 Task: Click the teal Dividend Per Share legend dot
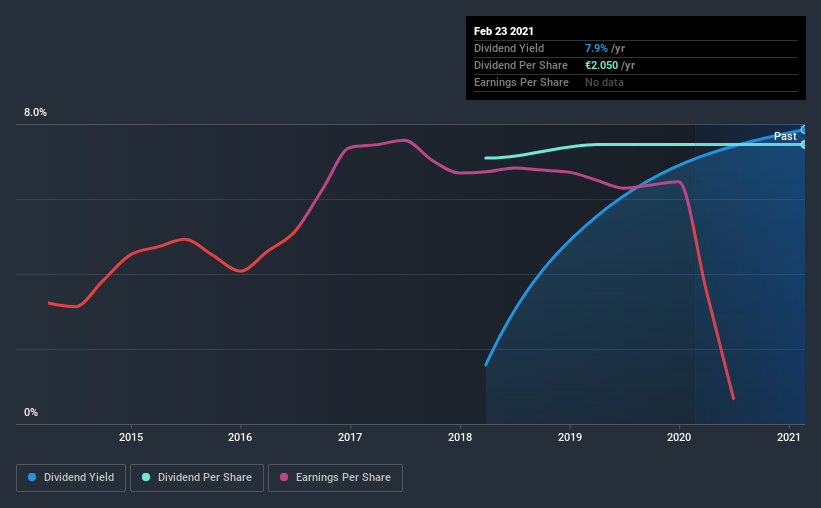click(146, 477)
